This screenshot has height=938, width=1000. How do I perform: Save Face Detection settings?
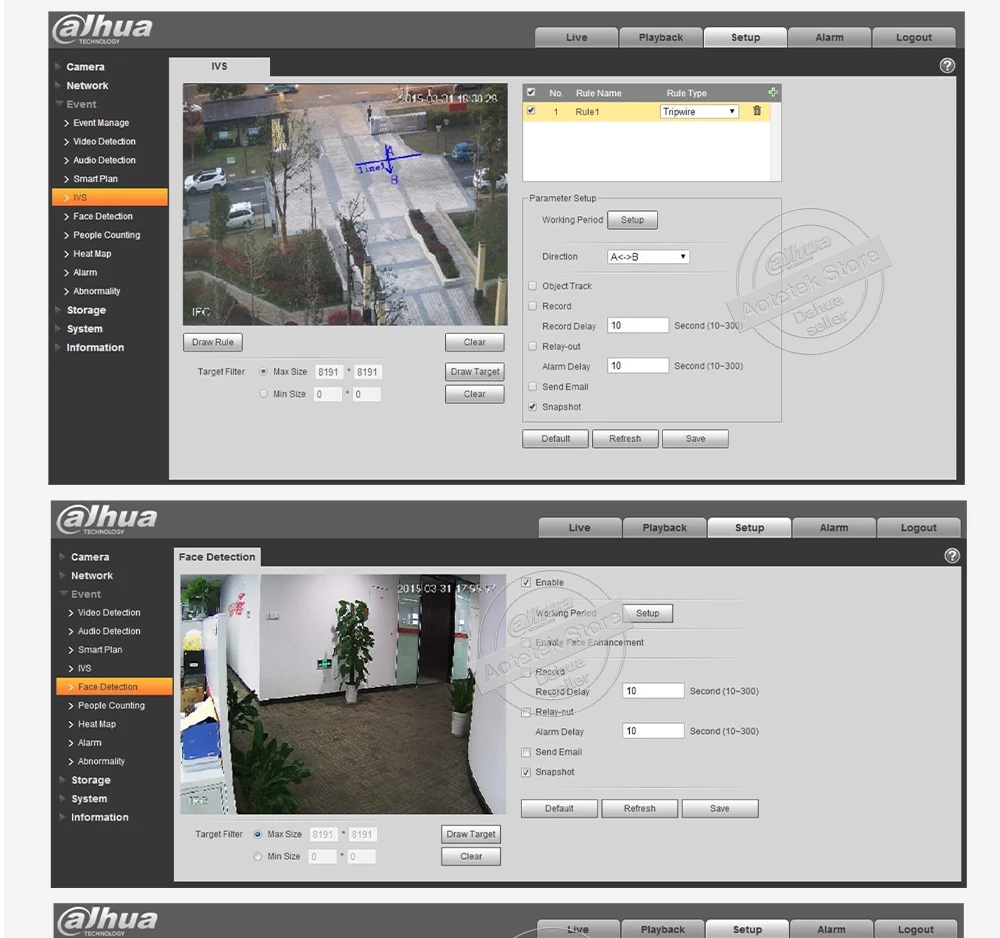[x=719, y=809]
